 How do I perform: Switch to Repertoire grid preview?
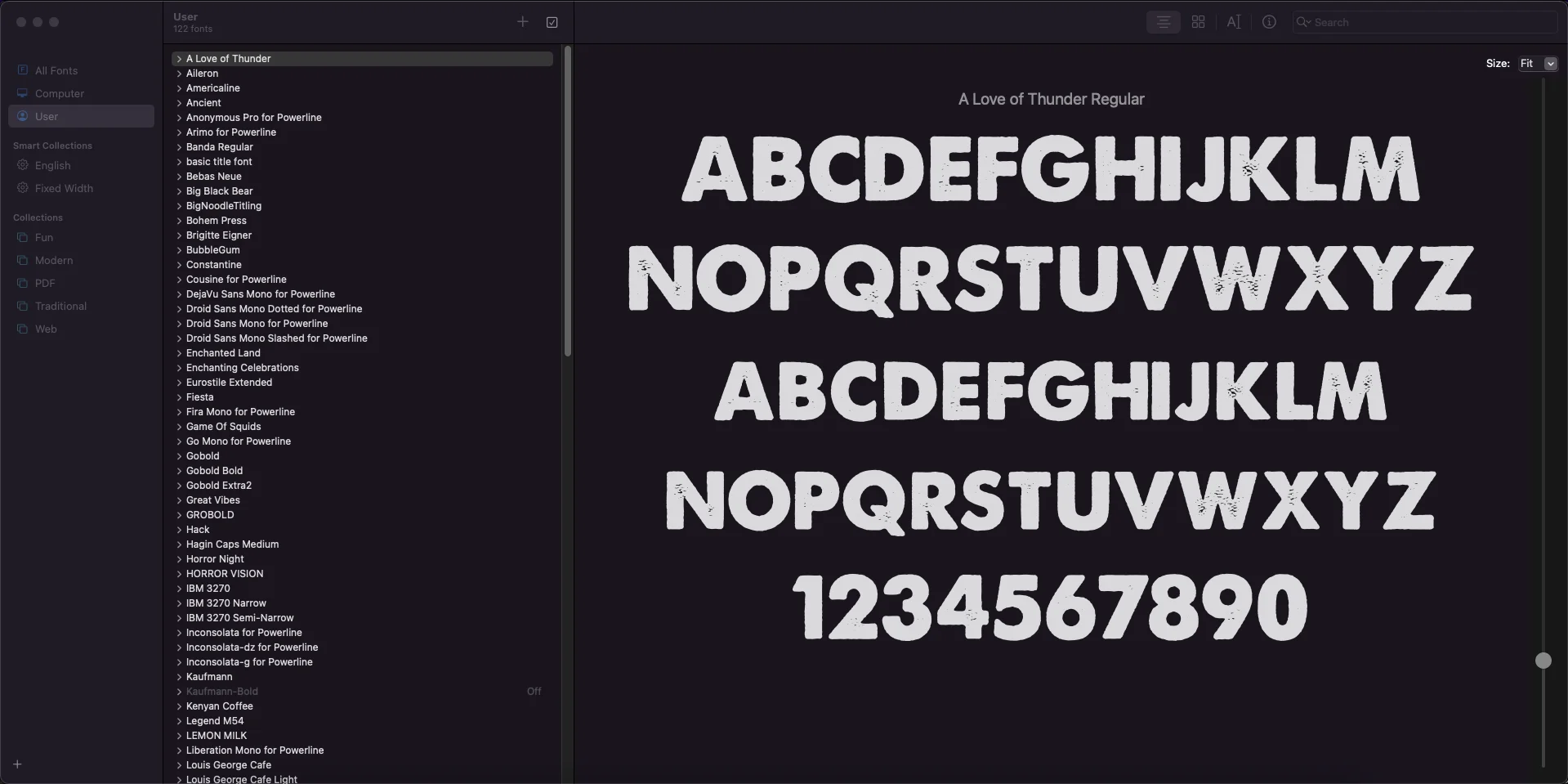[x=1199, y=22]
